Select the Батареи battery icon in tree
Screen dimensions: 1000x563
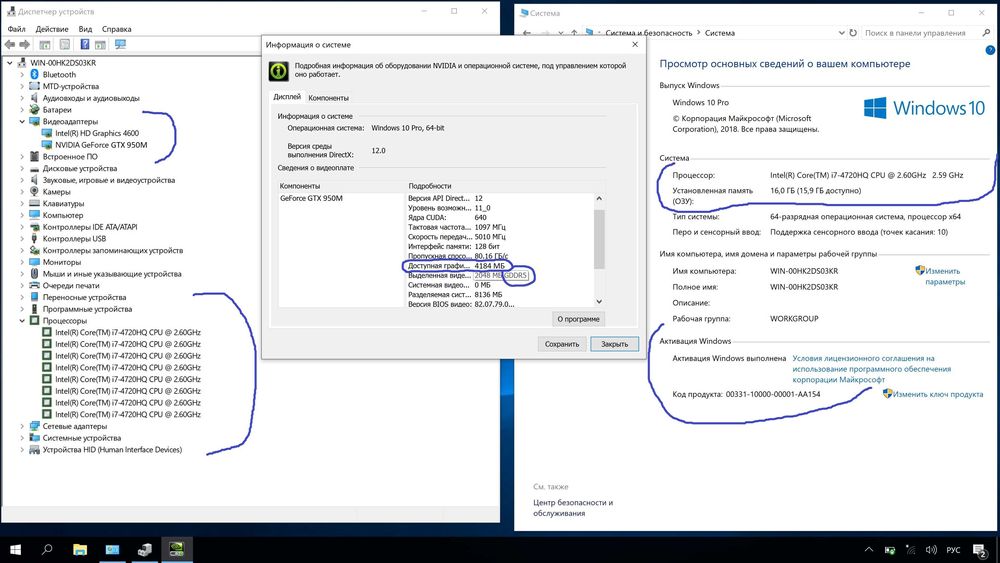coord(34,110)
